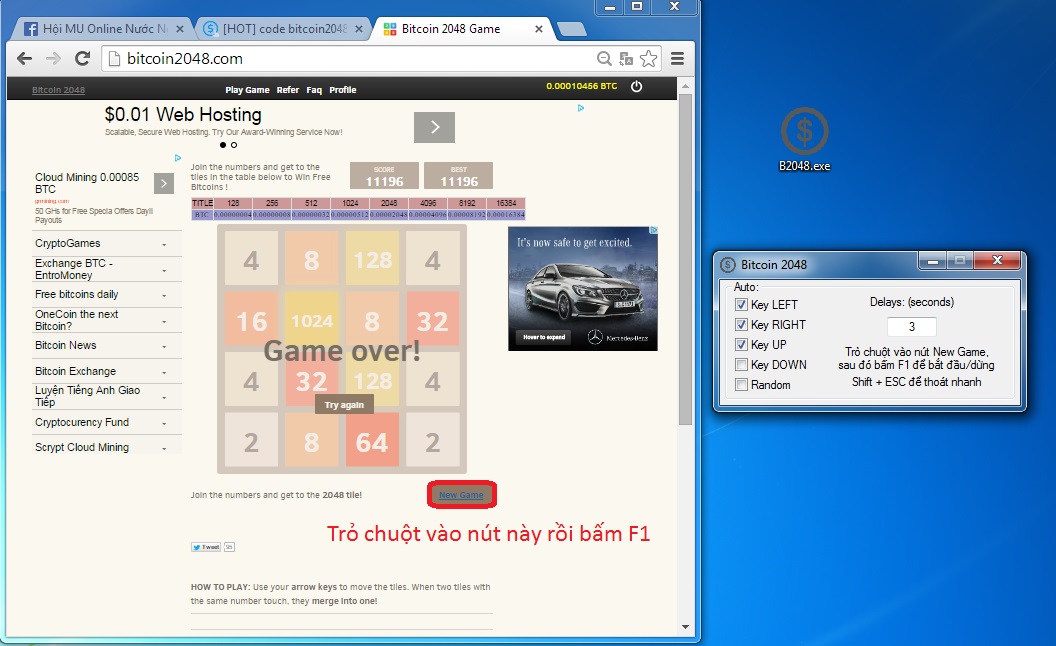Uncheck the Key LEFT checkbox

(x=741, y=304)
